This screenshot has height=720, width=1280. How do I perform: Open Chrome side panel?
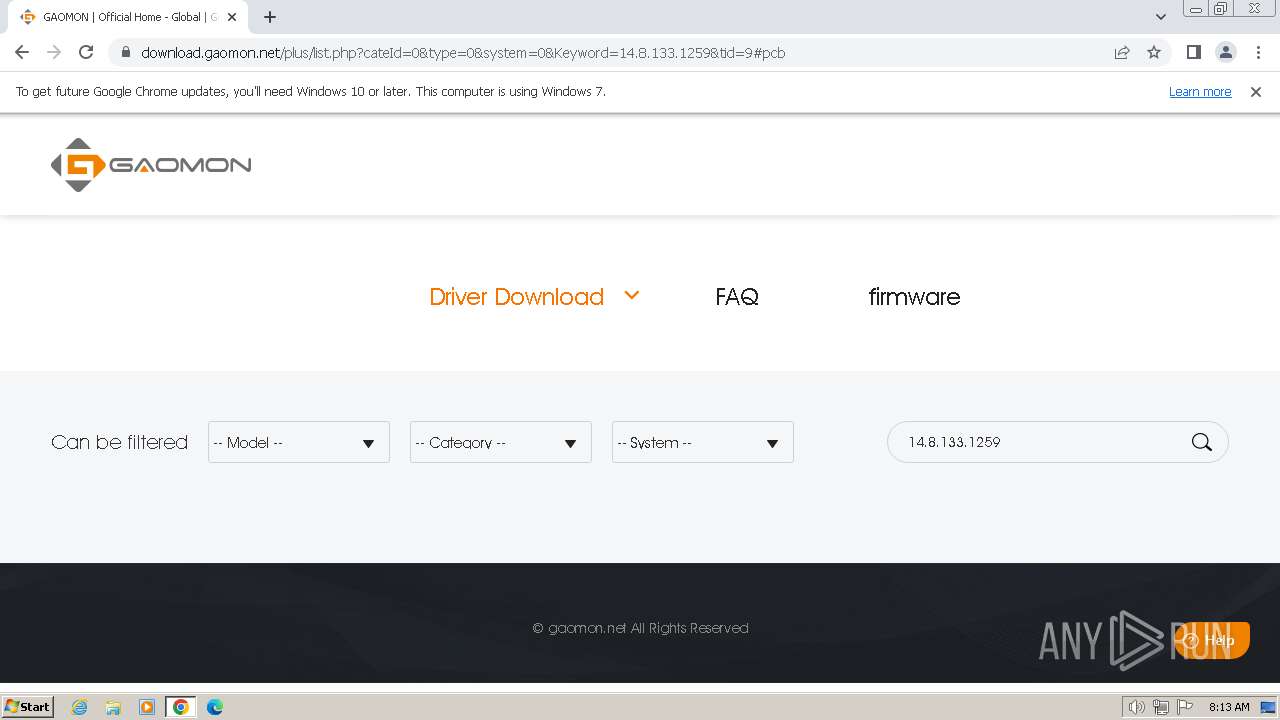[x=1193, y=52]
